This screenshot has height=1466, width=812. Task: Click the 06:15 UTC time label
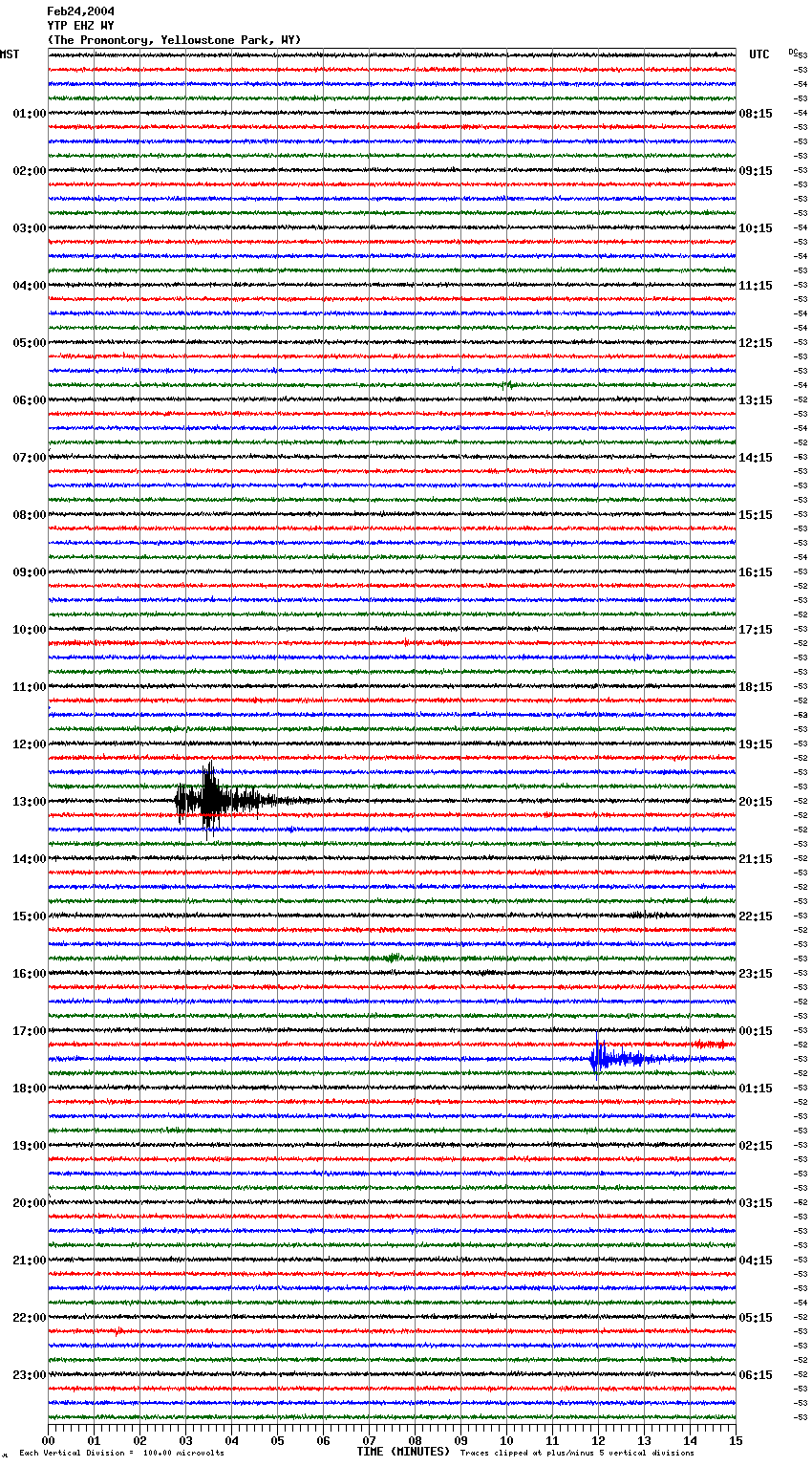pos(756,1375)
